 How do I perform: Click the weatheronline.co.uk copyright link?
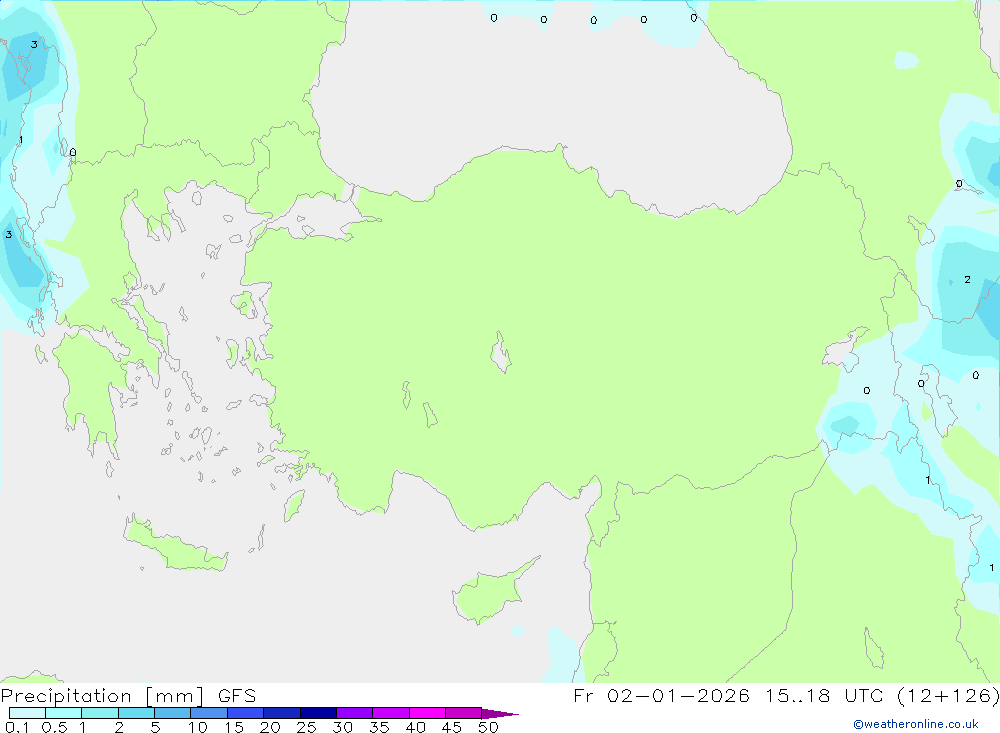pyautogui.click(x=916, y=724)
